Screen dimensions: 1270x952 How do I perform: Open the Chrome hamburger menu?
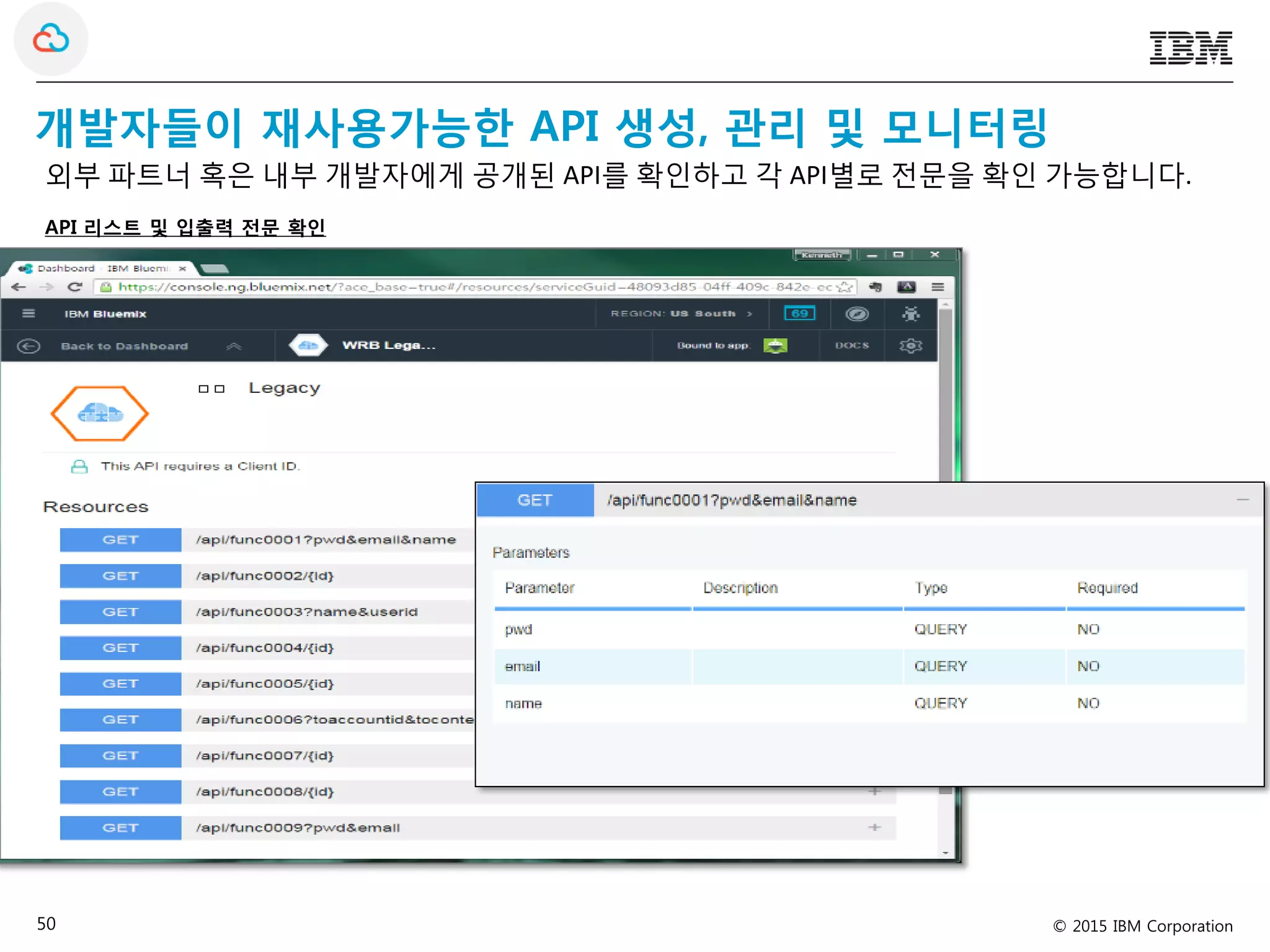[938, 287]
